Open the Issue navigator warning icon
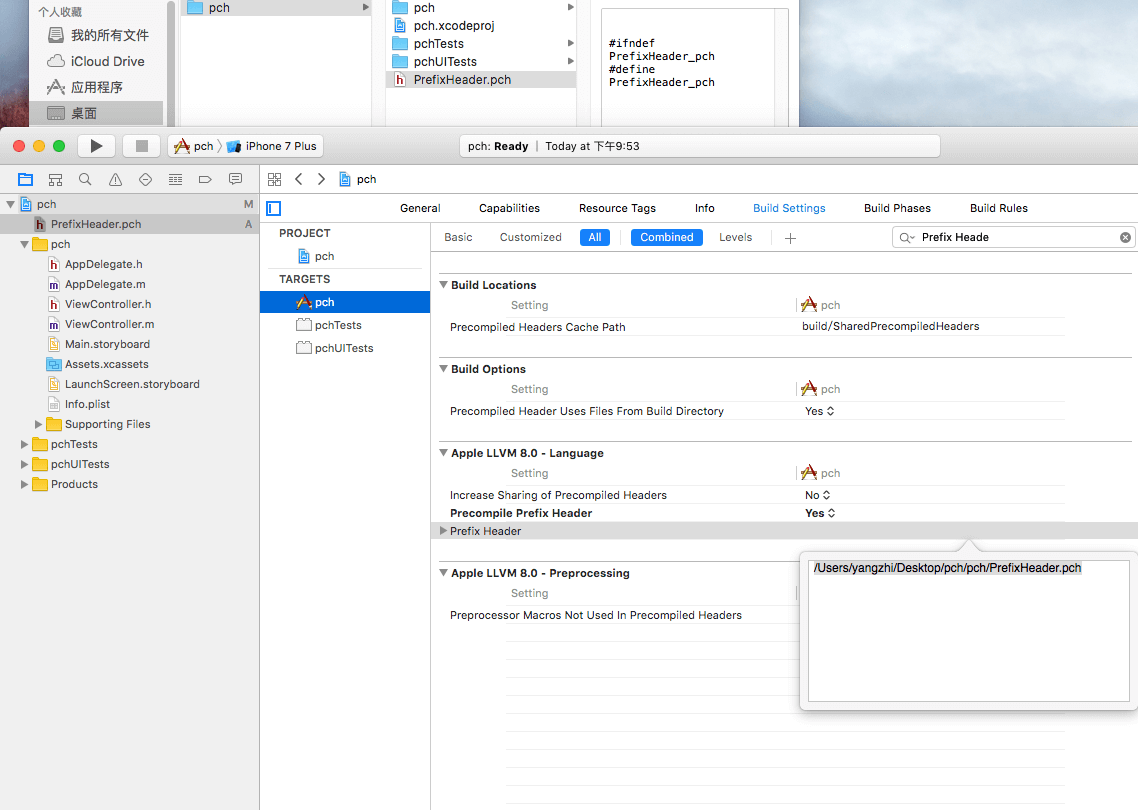The width and height of the screenshot is (1138, 810). (115, 180)
